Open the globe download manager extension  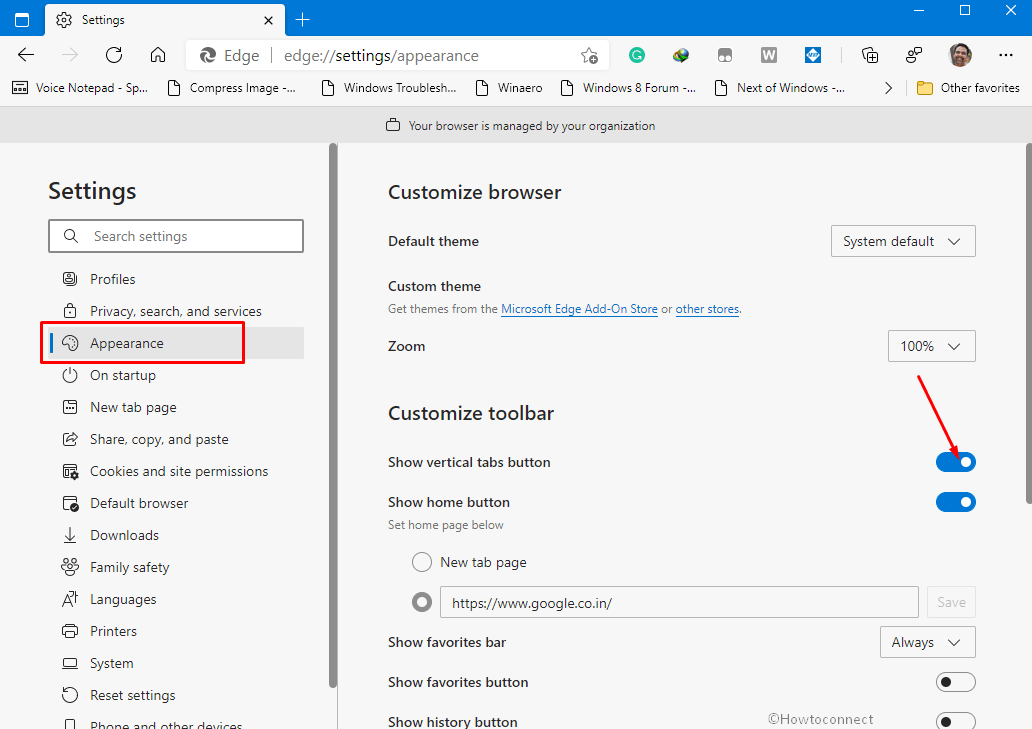pos(681,55)
